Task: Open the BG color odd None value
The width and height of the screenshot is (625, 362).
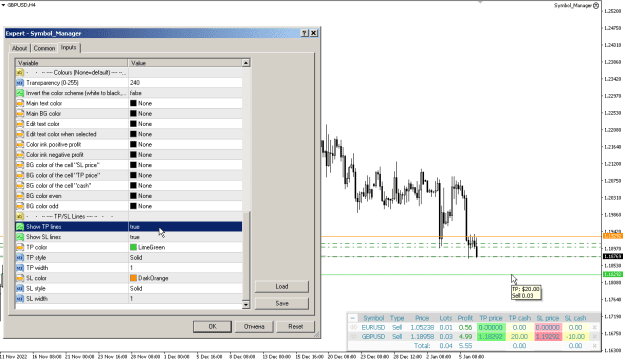Action: point(185,206)
